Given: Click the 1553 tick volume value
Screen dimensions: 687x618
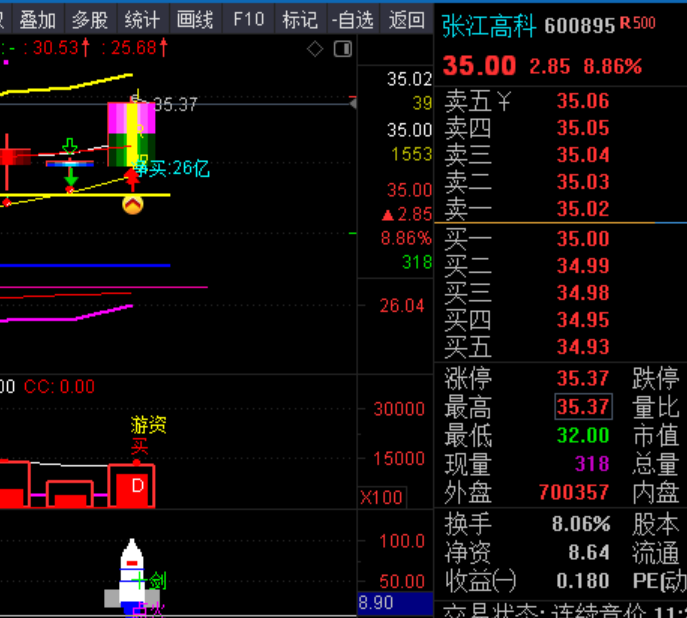Looking at the screenshot, I should (411, 155).
